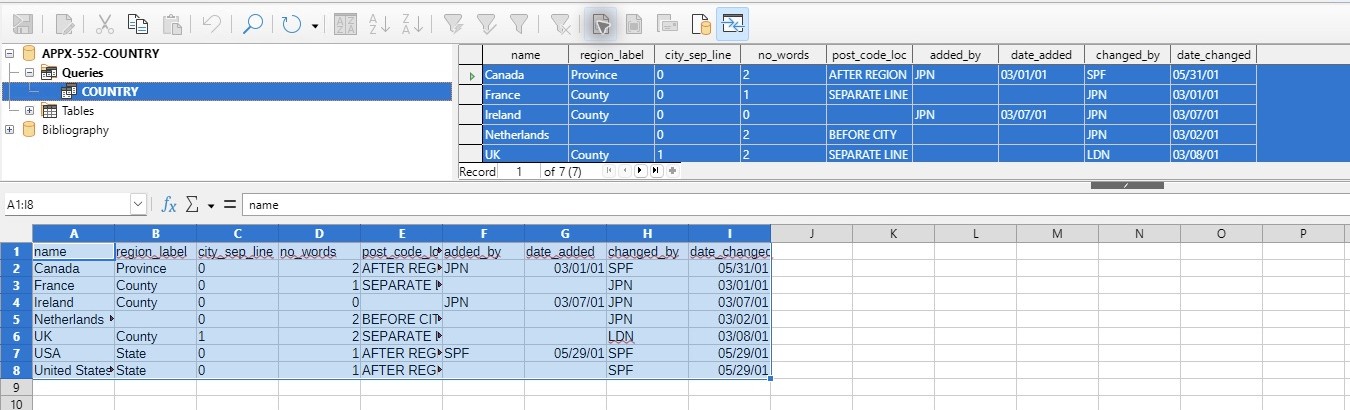This screenshot has width=1350, height=410.
Task: Click the record number field showing 1
Action: click(x=519, y=171)
